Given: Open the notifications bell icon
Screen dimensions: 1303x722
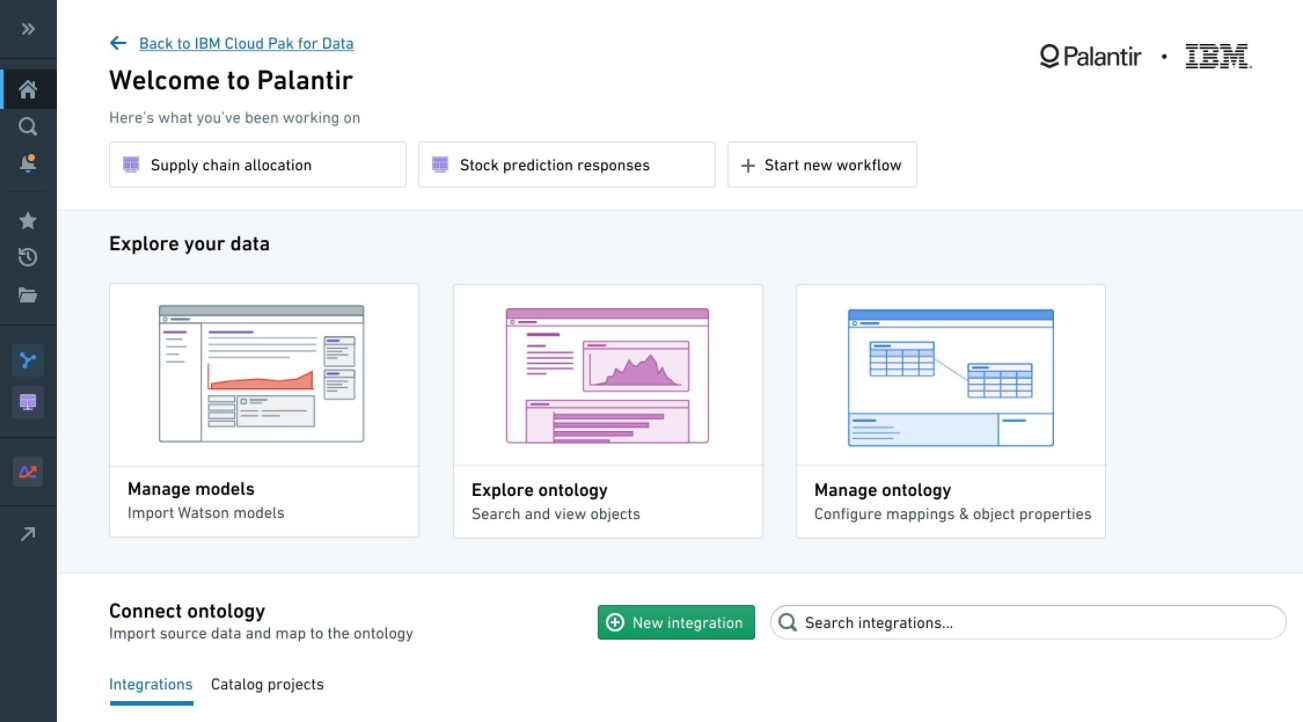Looking at the screenshot, I should point(28,163).
